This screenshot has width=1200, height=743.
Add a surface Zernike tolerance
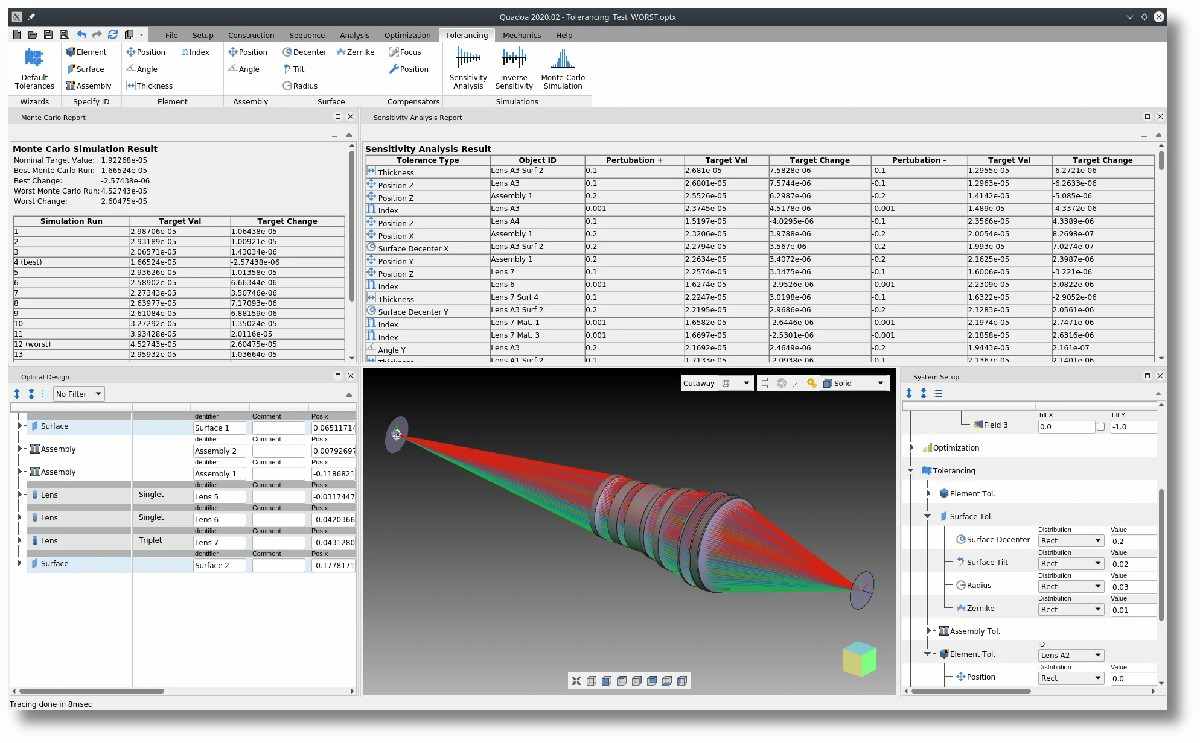coord(355,52)
